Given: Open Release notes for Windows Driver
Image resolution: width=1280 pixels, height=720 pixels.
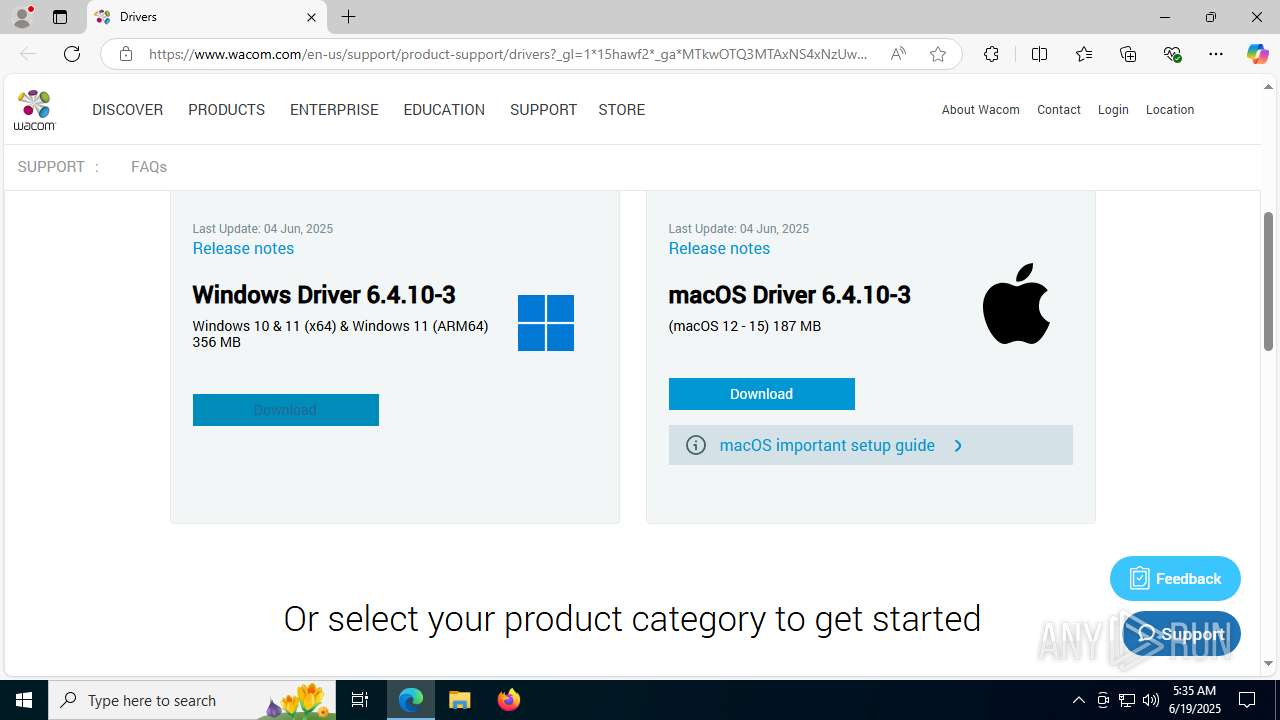Looking at the screenshot, I should coord(243,248).
